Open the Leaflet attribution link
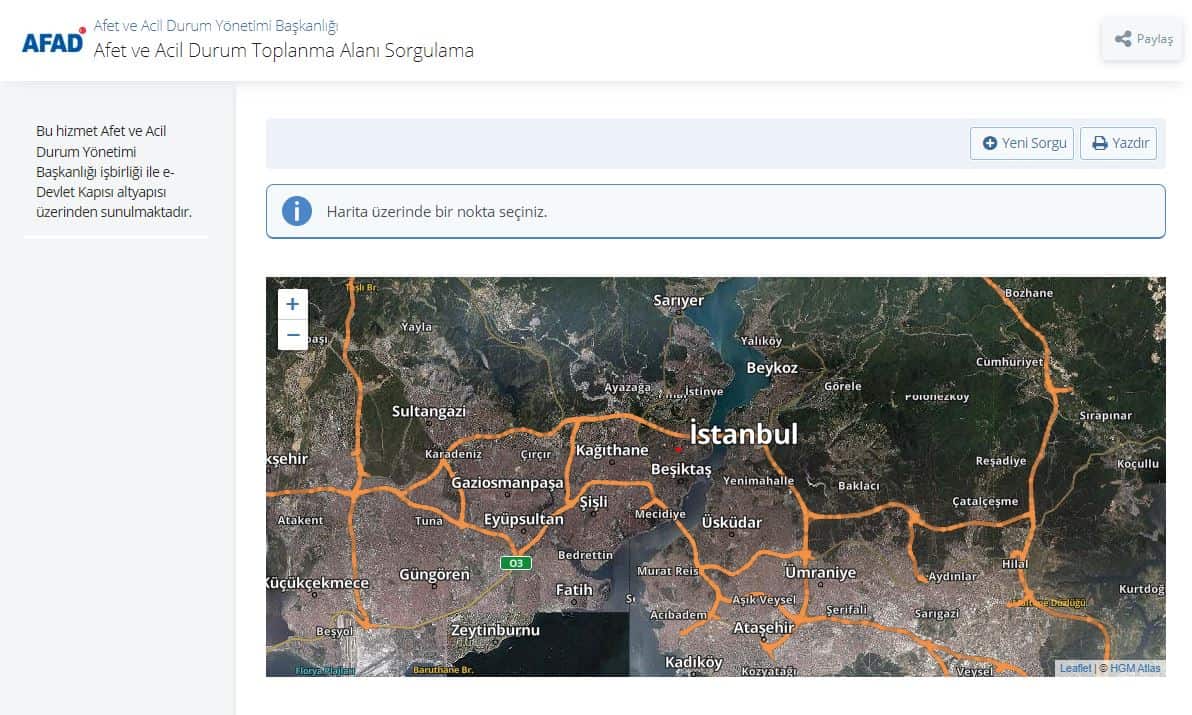Viewport: 1192px width, 715px height. tap(1075, 668)
